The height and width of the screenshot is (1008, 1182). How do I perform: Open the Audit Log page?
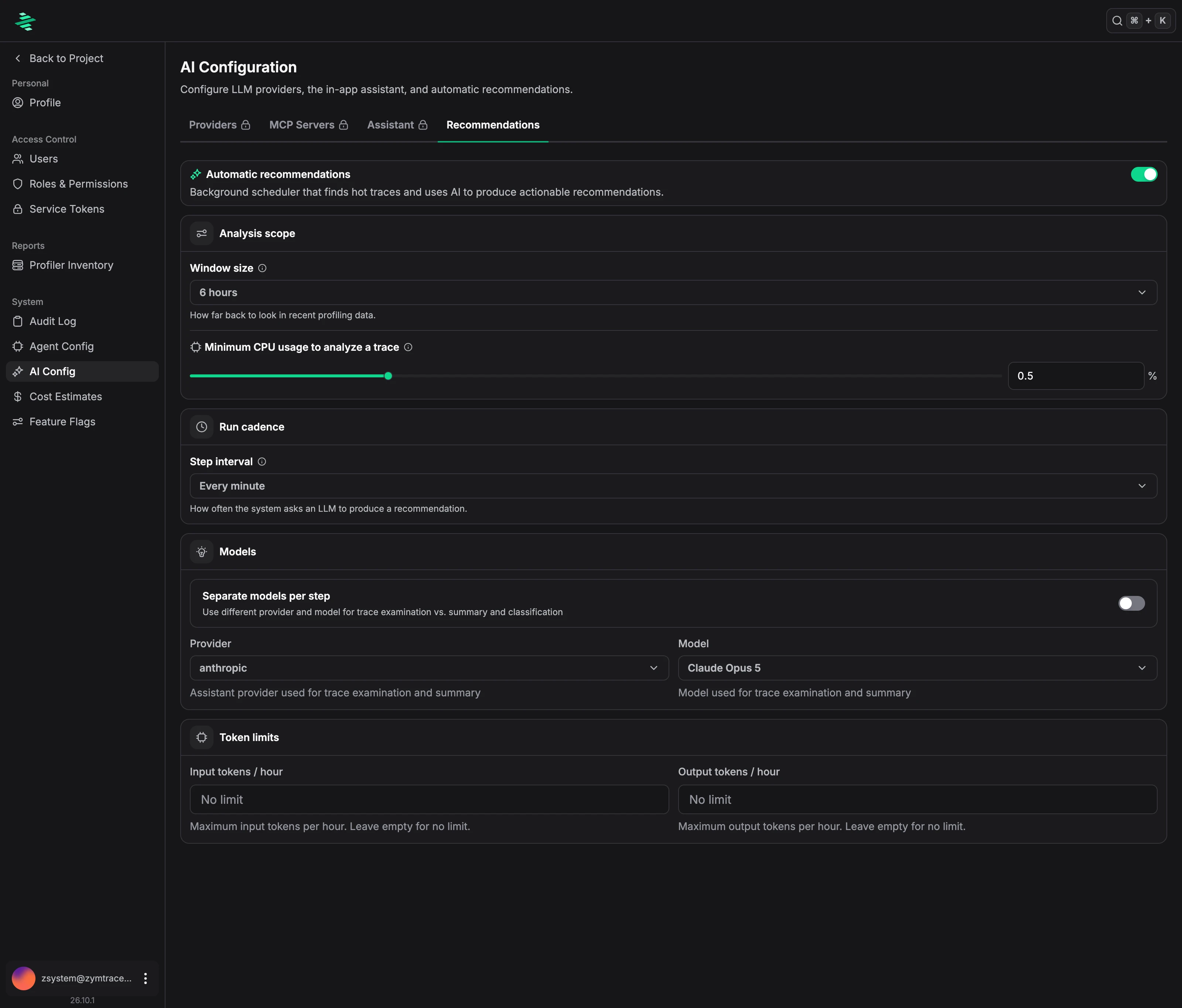click(82, 321)
